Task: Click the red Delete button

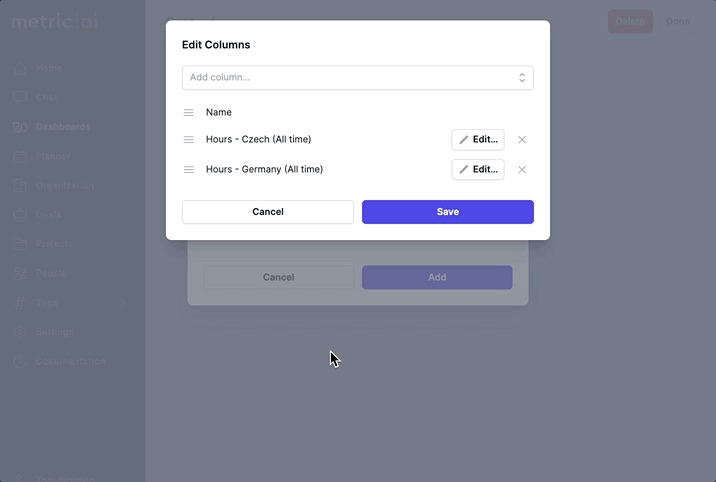Action: click(630, 21)
